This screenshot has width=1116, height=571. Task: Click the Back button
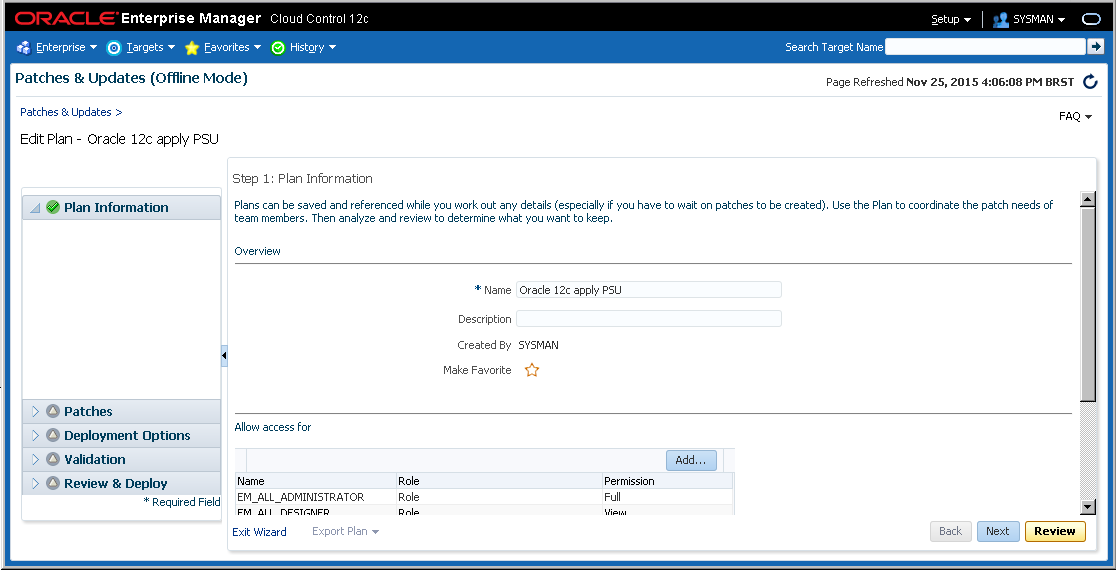[x=950, y=531]
